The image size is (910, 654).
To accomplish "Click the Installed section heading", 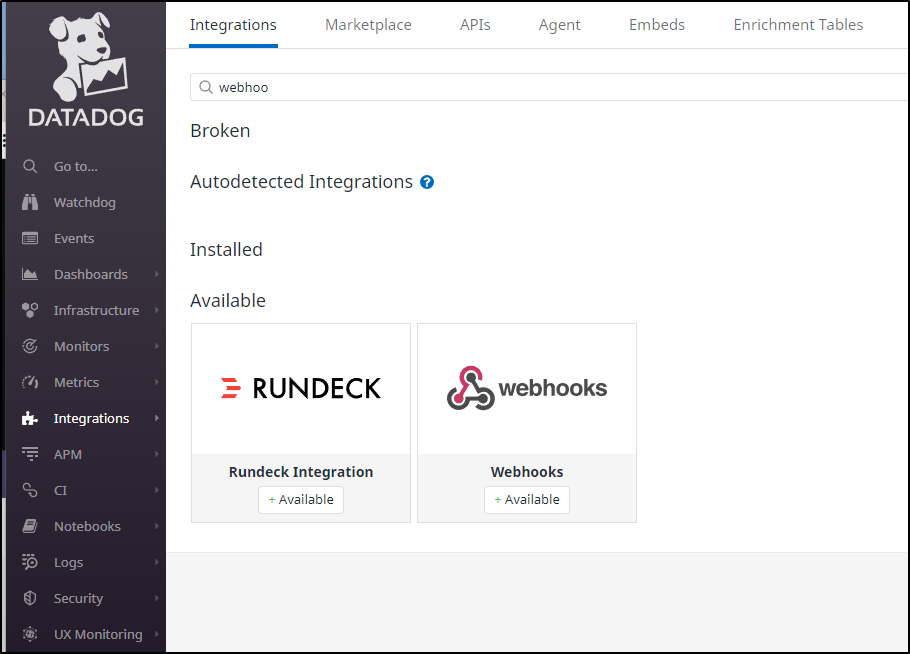I will 226,250.
